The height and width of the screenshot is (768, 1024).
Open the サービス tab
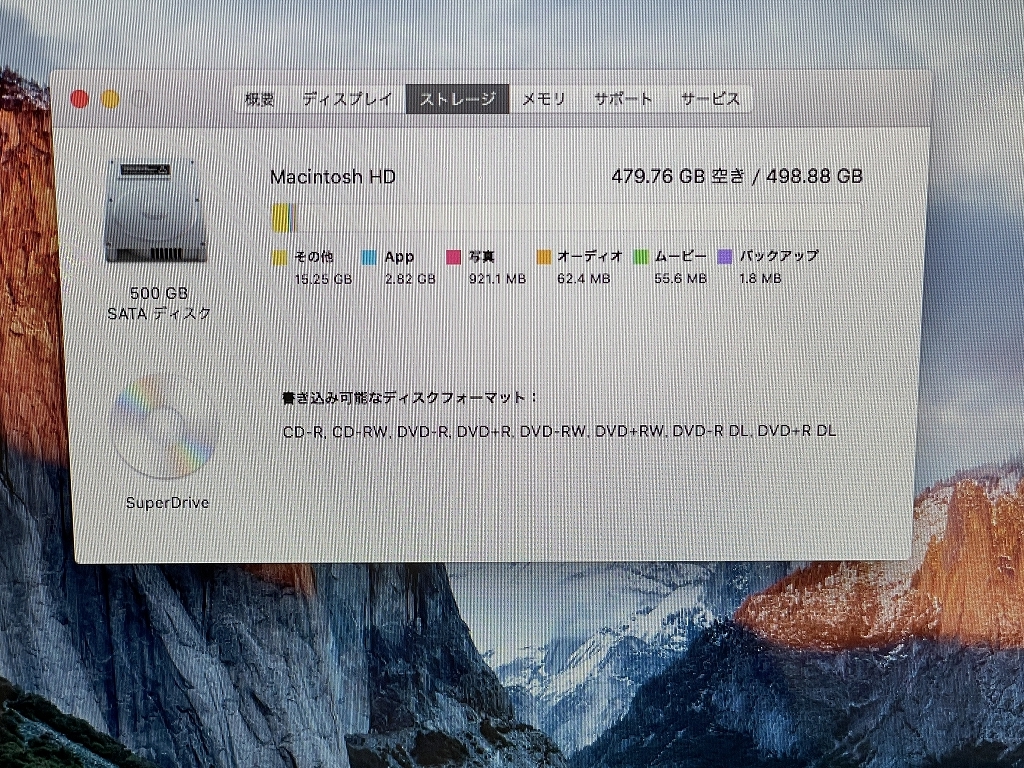[x=710, y=99]
